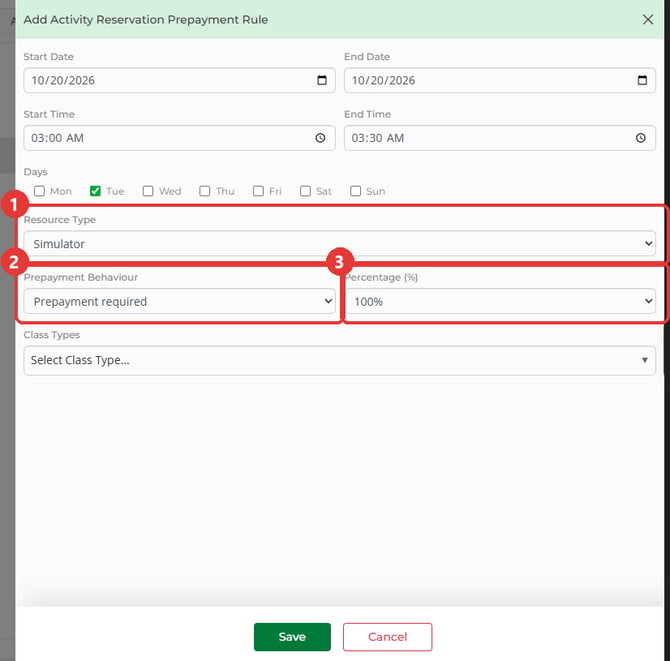Check the Fri day checkbox
670x661 pixels.
258,191
